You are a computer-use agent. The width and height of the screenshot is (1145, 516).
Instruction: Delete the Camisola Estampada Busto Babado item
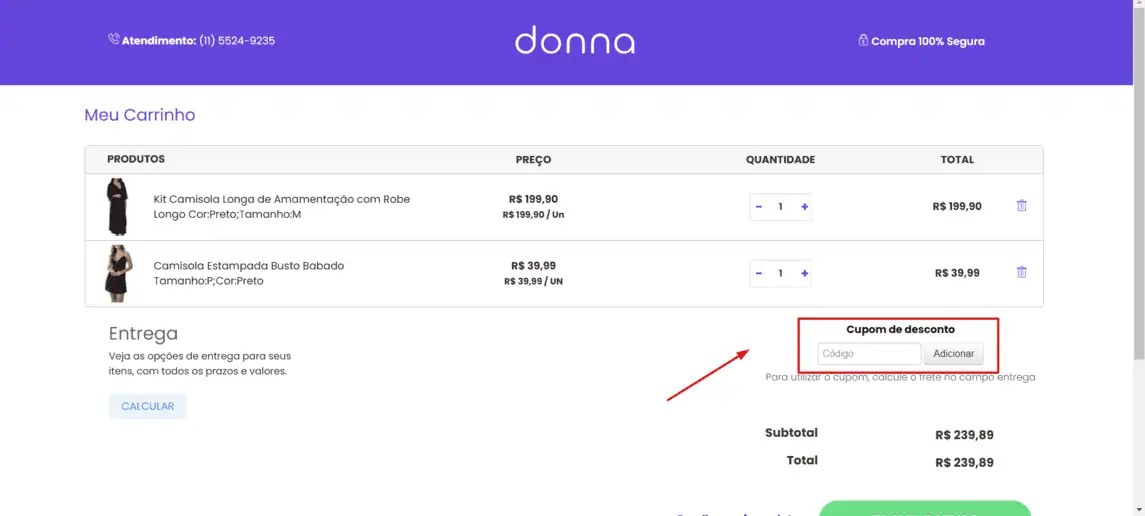pyautogui.click(x=1022, y=272)
